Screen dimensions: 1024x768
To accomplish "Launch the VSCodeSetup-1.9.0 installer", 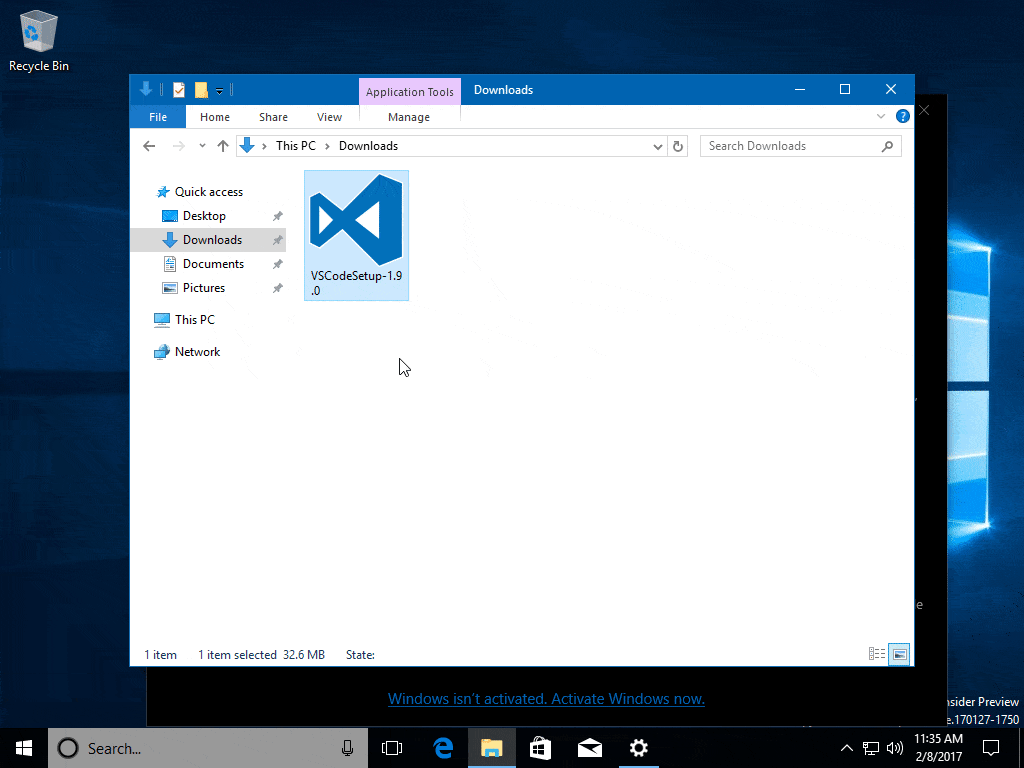I will [356, 220].
